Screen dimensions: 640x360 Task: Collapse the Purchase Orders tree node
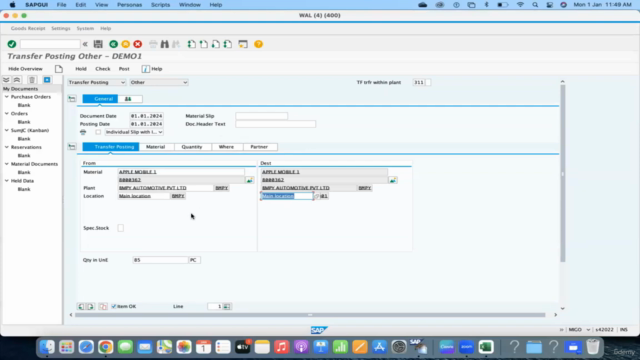(7, 97)
